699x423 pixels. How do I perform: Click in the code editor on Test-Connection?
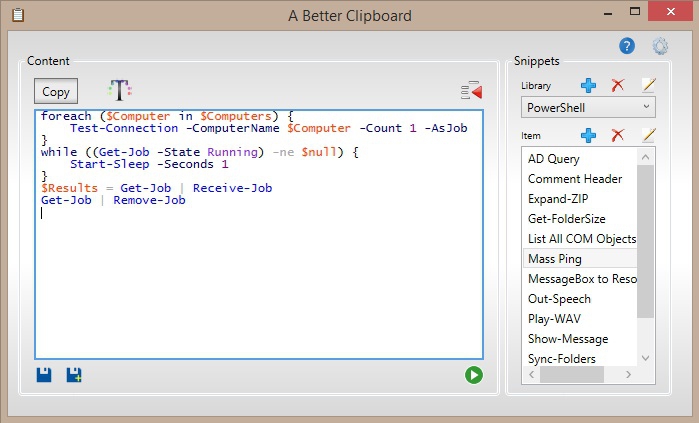[124, 128]
